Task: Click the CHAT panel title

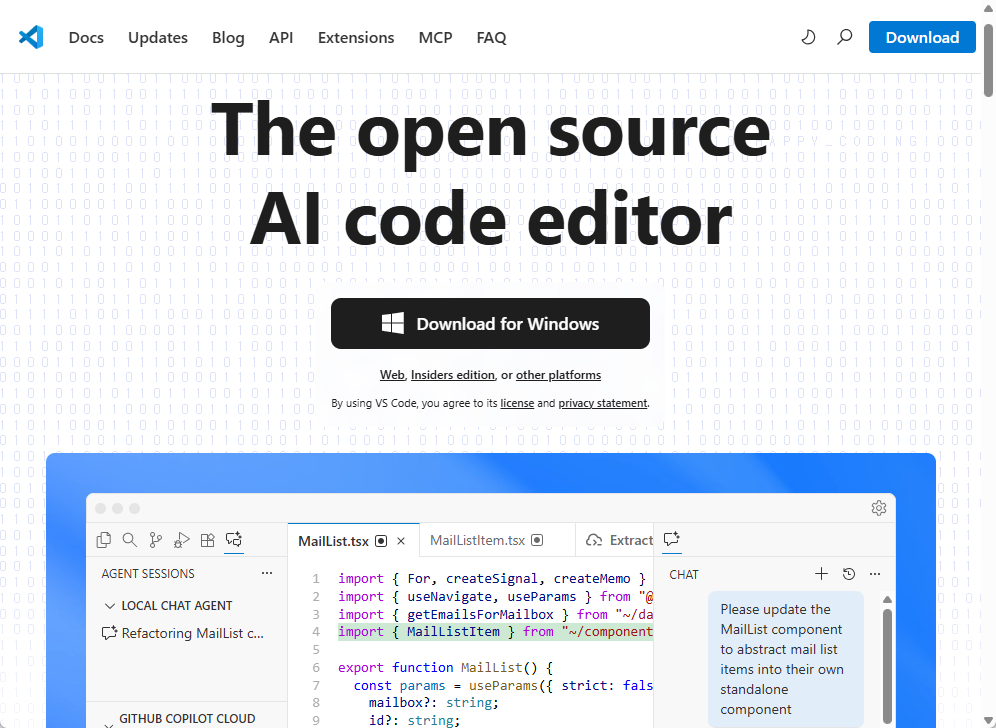Action: 683,574
